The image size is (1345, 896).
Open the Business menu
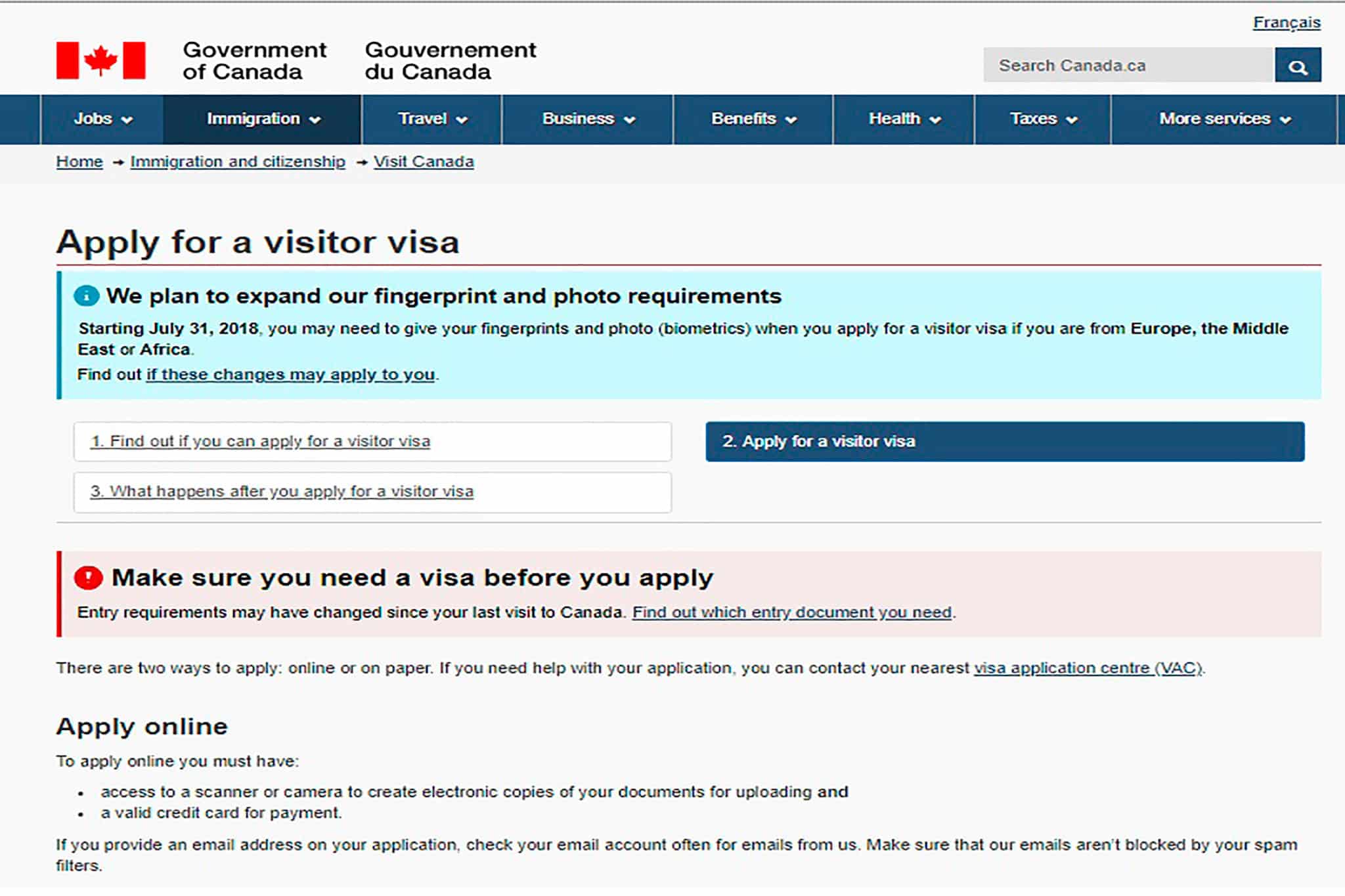[x=588, y=119]
